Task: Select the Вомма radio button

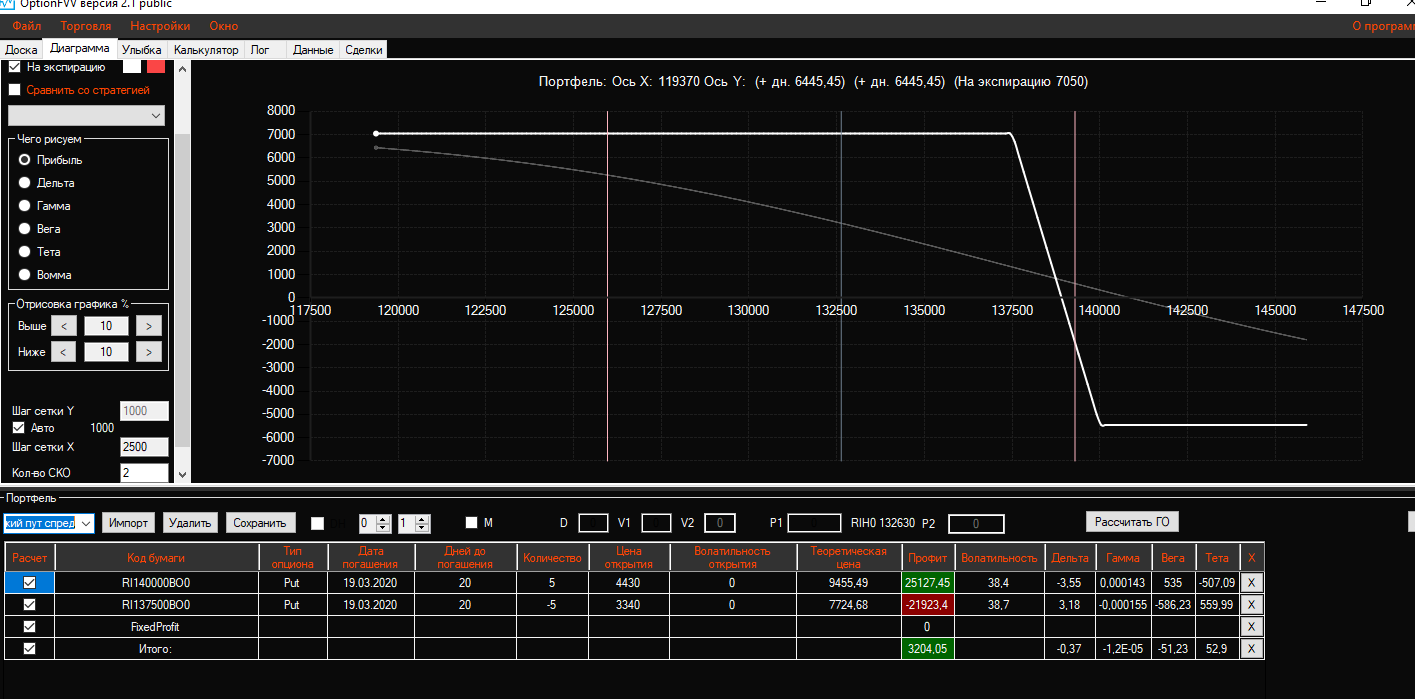Action: (25, 275)
